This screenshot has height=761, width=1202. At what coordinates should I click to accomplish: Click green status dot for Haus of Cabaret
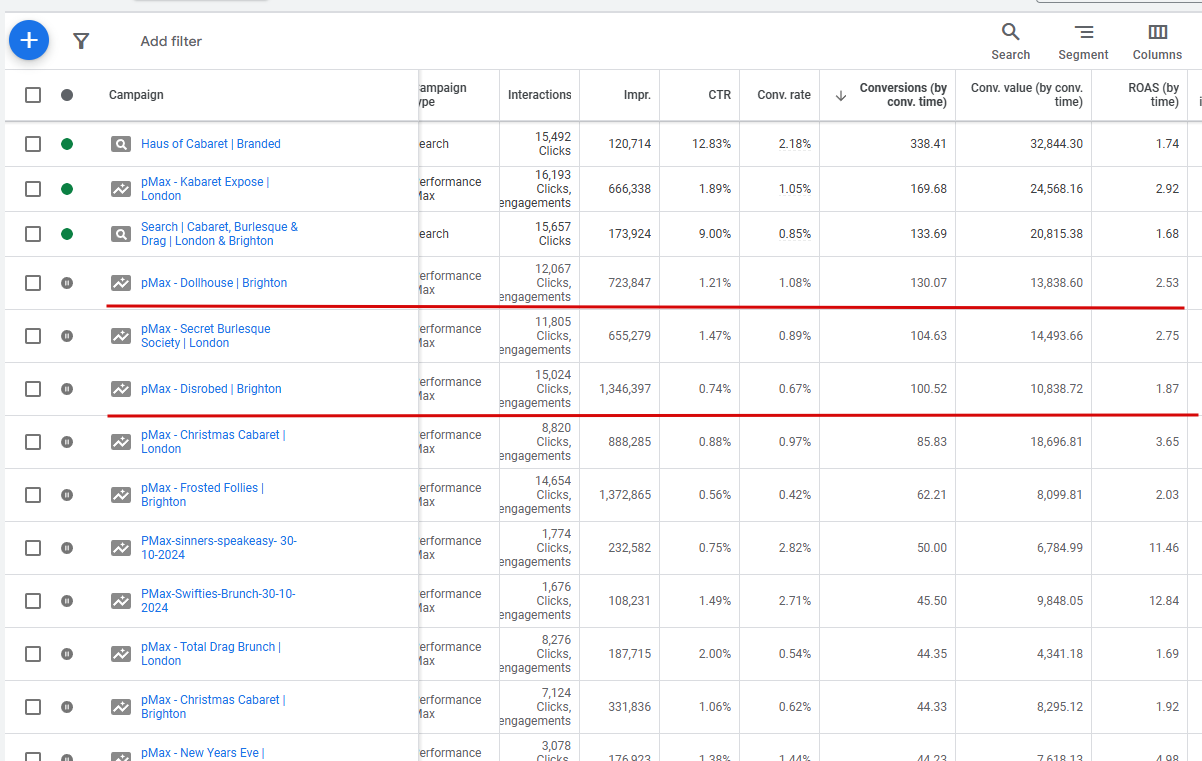pyautogui.click(x=67, y=144)
